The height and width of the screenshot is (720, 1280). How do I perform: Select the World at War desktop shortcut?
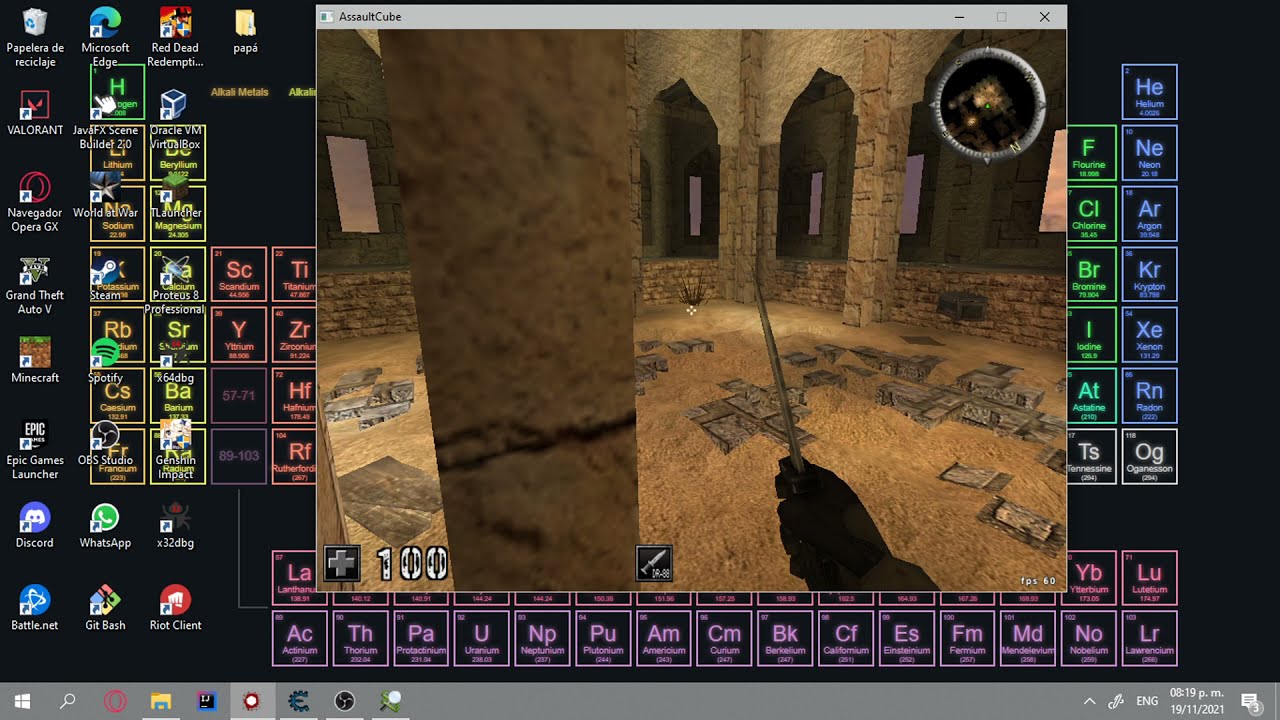coord(105,196)
